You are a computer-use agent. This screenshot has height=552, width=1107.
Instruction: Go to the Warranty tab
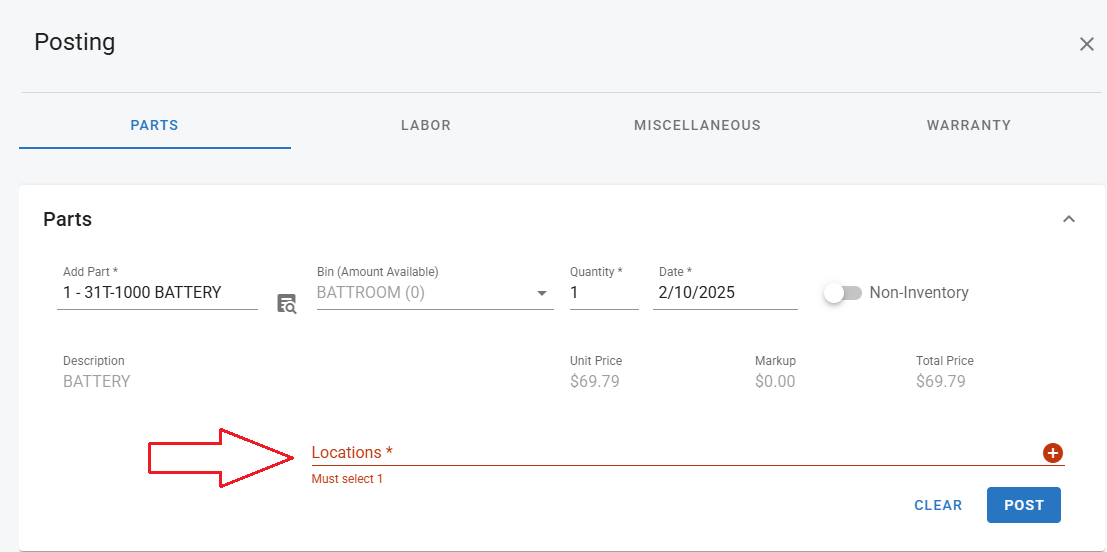(968, 126)
